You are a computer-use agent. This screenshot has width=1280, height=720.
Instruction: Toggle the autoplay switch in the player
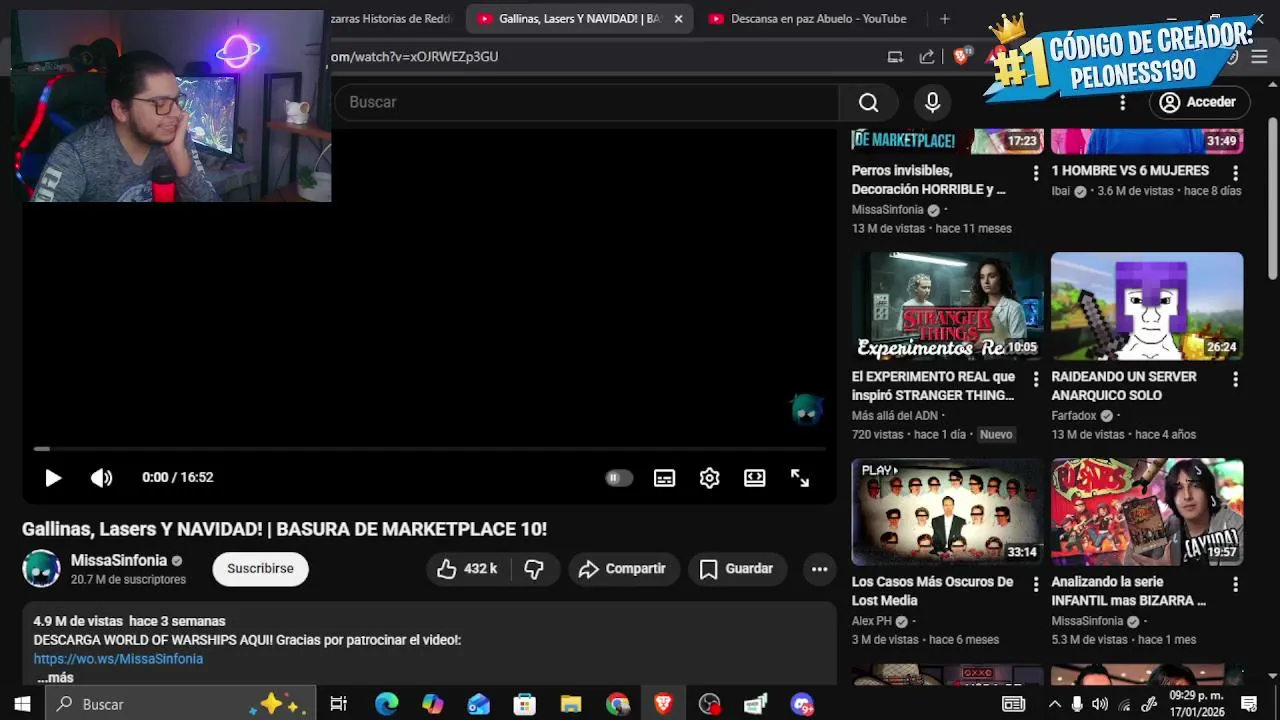click(619, 478)
